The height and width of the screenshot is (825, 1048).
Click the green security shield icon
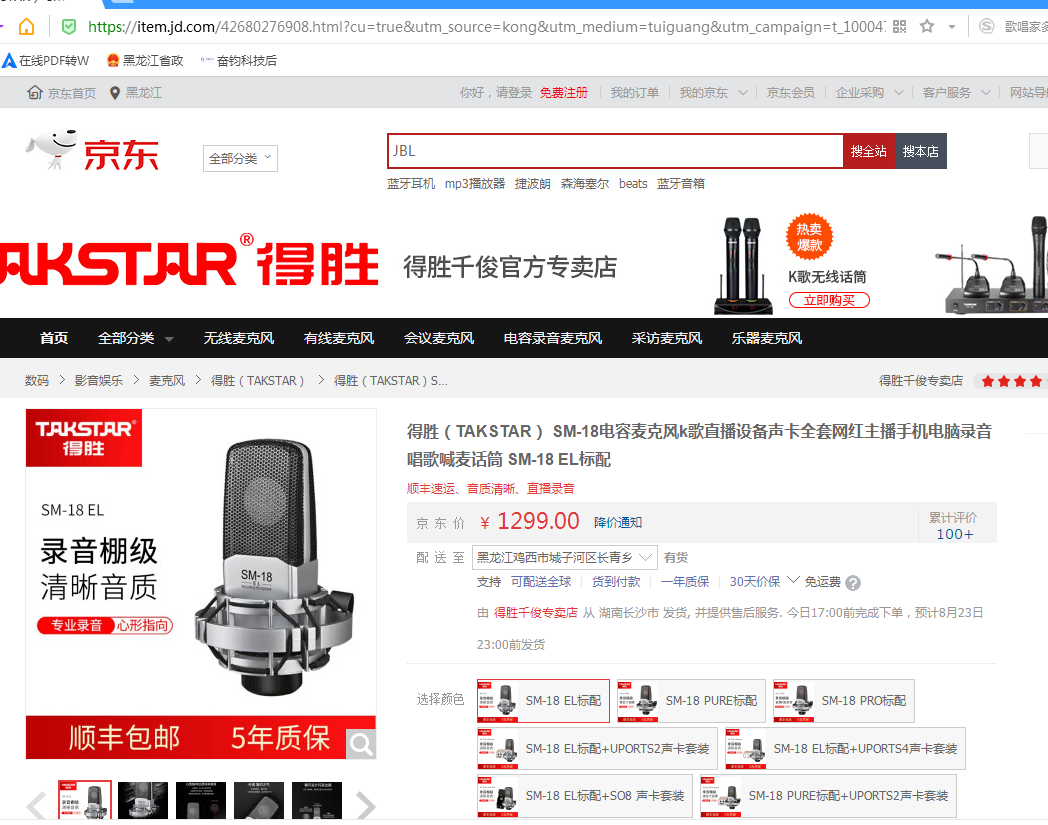click(68, 27)
